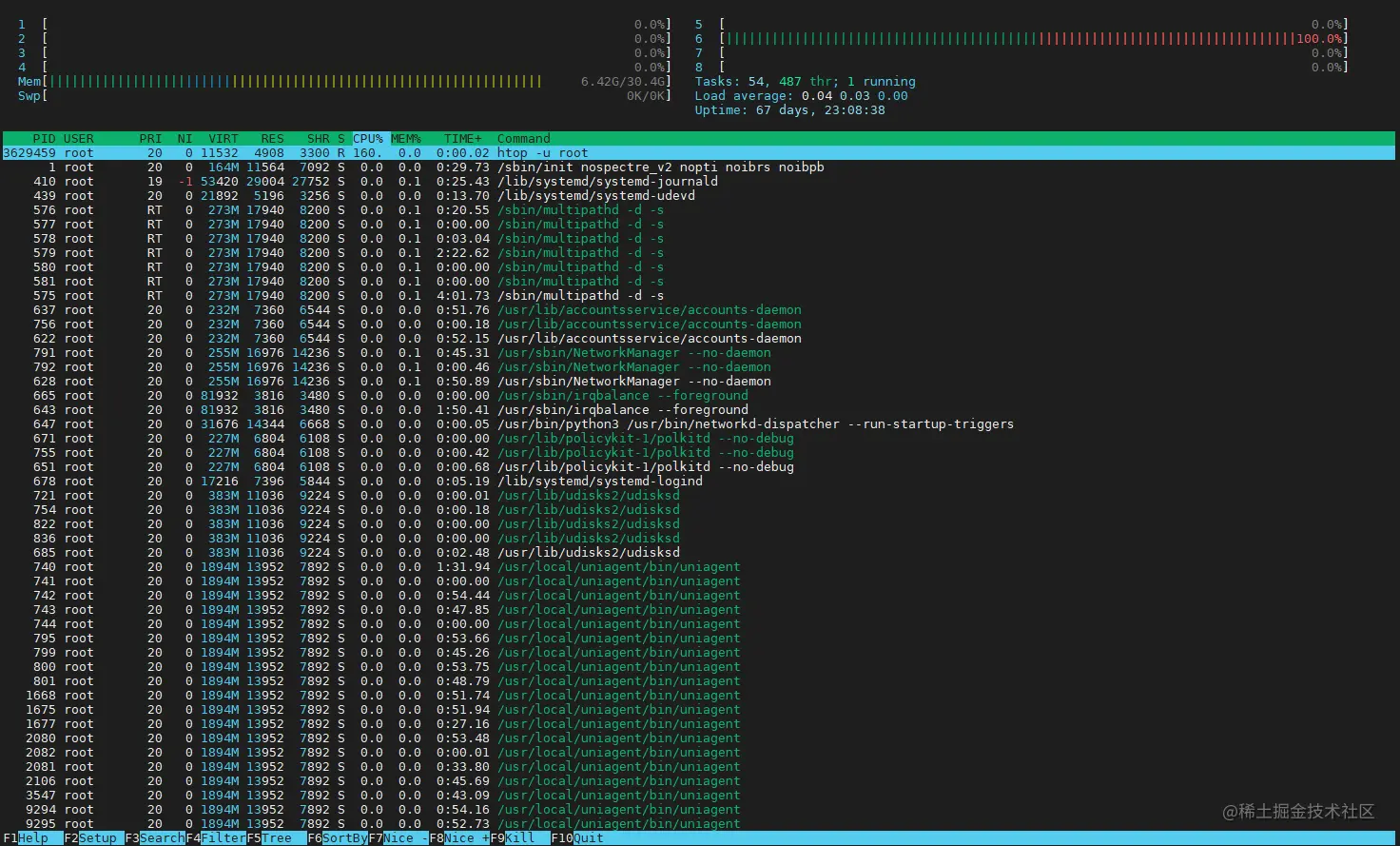Sort by the Command column header
Viewport: 1400px width, 846px height.
pos(524,139)
